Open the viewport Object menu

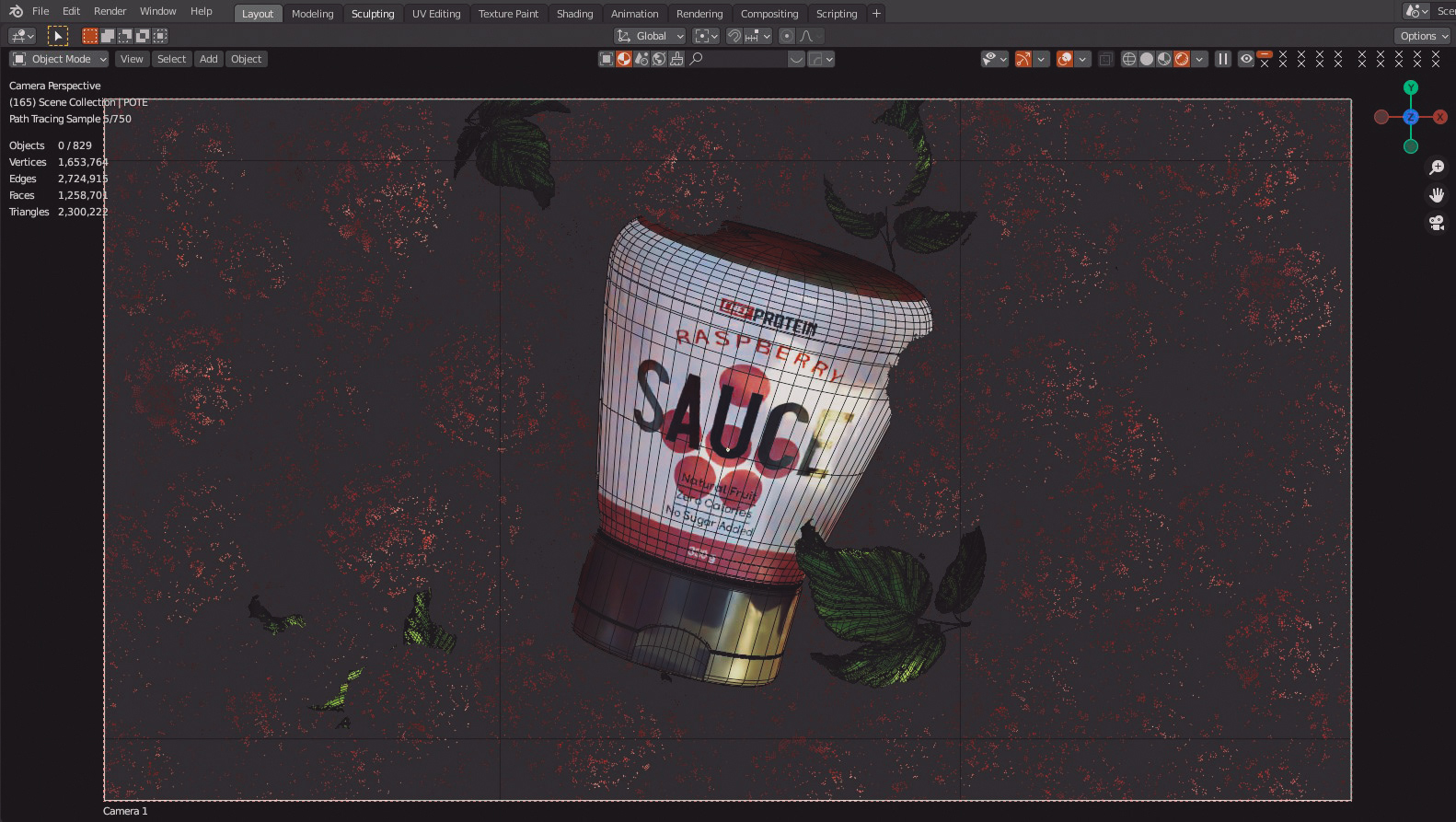click(246, 59)
